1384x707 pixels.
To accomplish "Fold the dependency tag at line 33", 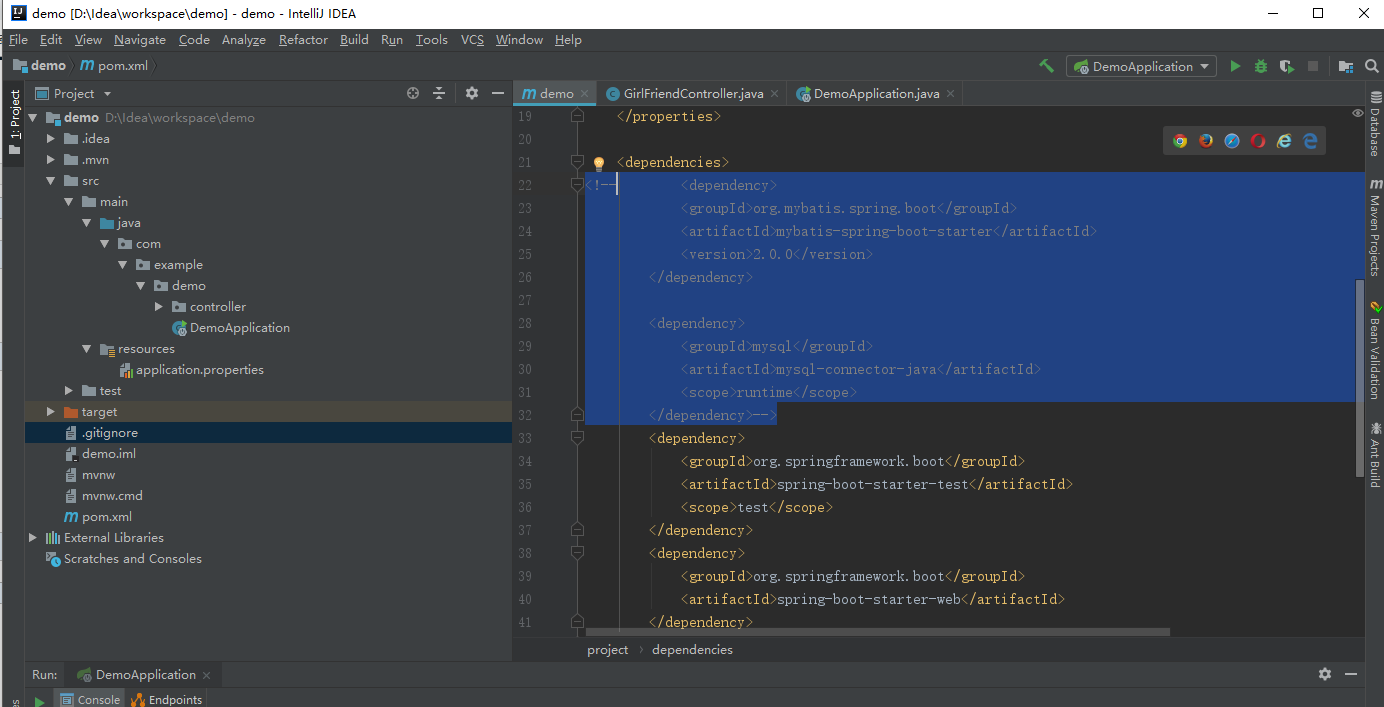I will [x=577, y=438].
